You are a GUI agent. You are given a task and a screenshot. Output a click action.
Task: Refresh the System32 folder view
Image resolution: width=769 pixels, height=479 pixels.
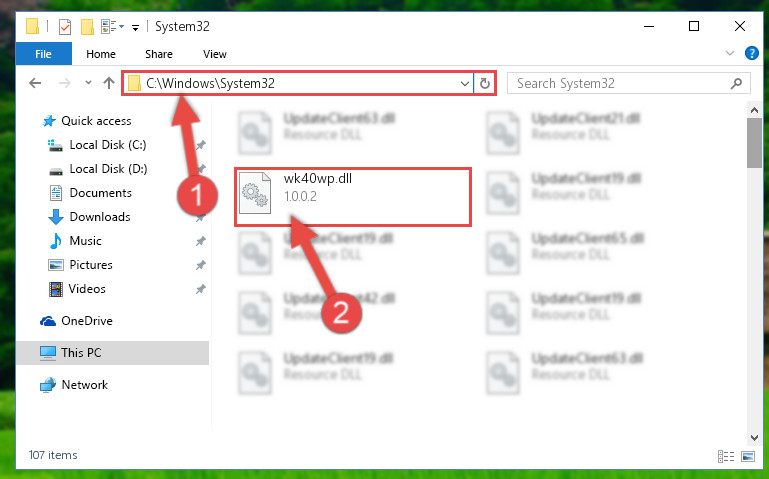coord(485,83)
